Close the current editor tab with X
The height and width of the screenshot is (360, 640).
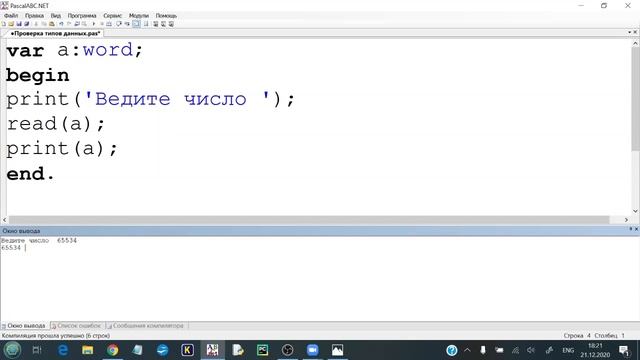635,32
